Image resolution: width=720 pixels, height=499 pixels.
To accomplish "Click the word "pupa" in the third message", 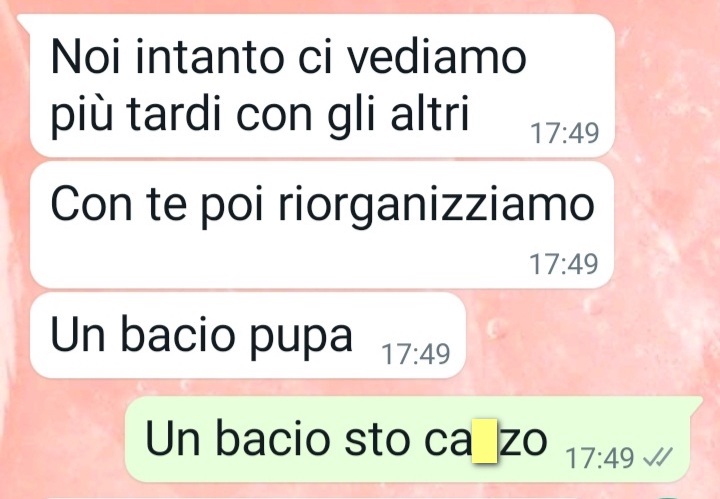I will tap(301, 337).
